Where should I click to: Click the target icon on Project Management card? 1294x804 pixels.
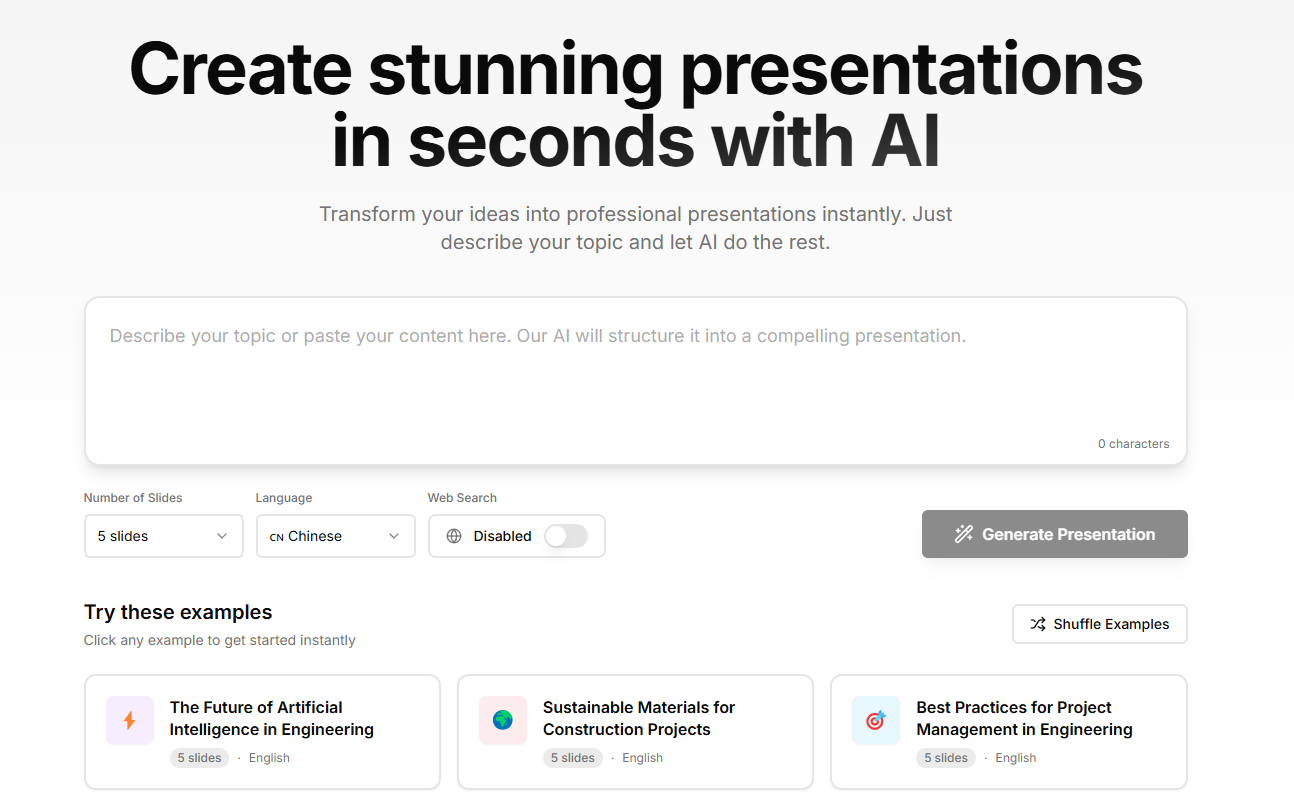click(876, 720)
